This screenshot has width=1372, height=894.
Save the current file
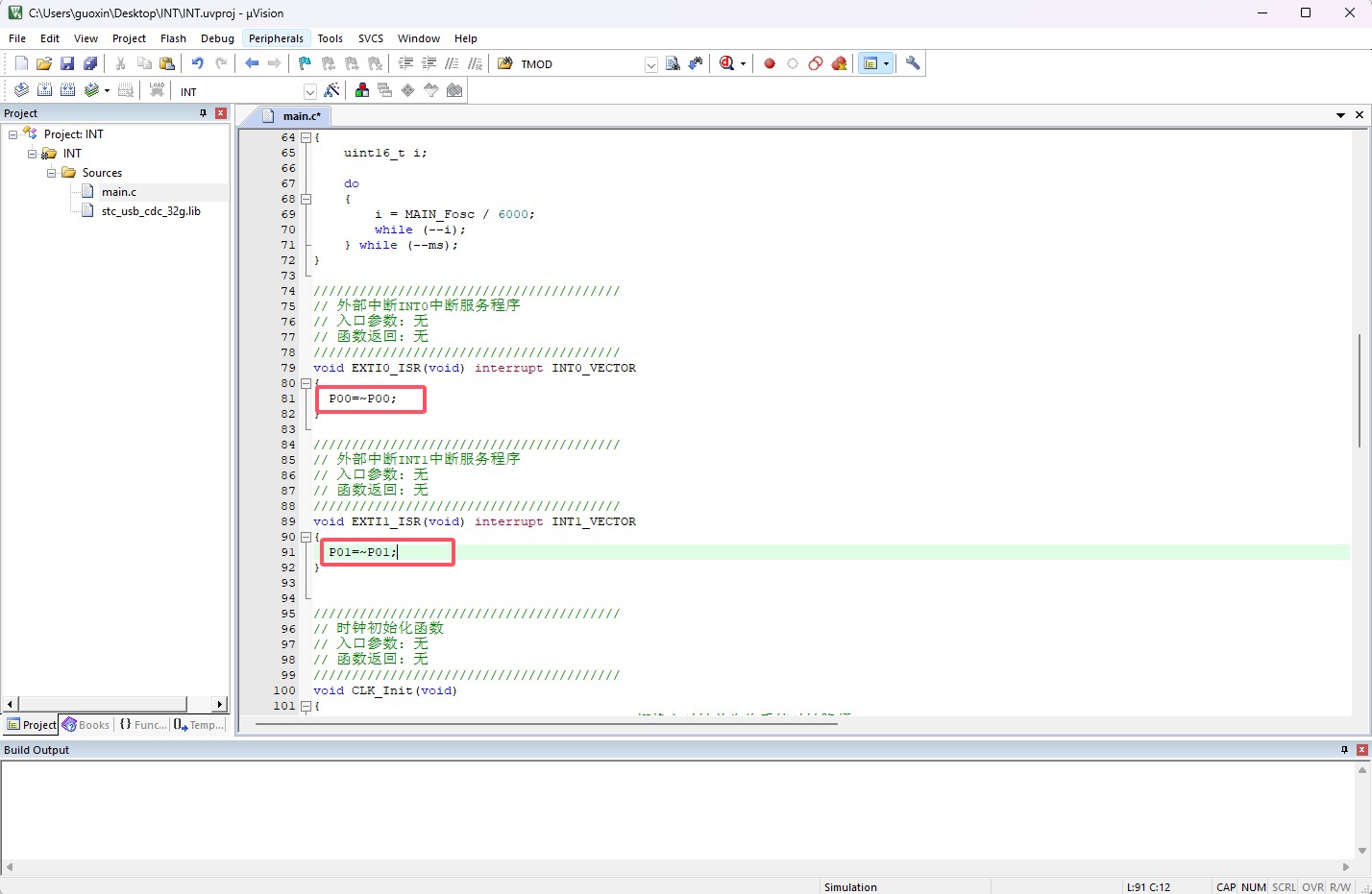point(67,63)
